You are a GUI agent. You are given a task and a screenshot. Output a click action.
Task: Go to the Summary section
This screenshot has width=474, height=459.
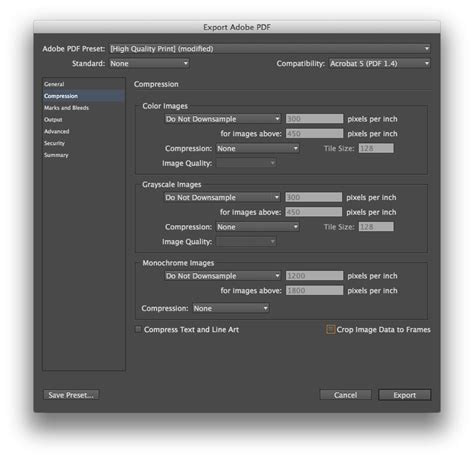point(56,155)
